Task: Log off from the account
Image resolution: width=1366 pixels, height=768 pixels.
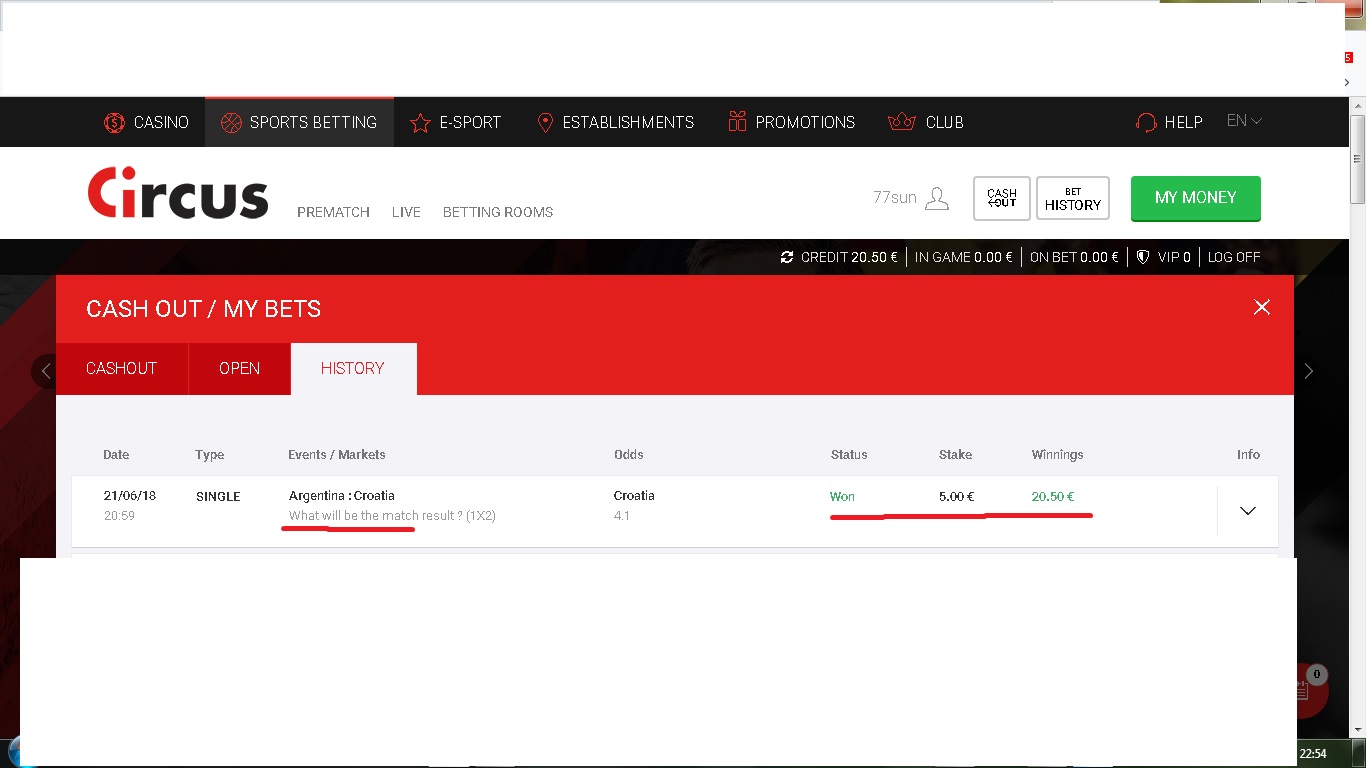Action: pos(1234,257)
